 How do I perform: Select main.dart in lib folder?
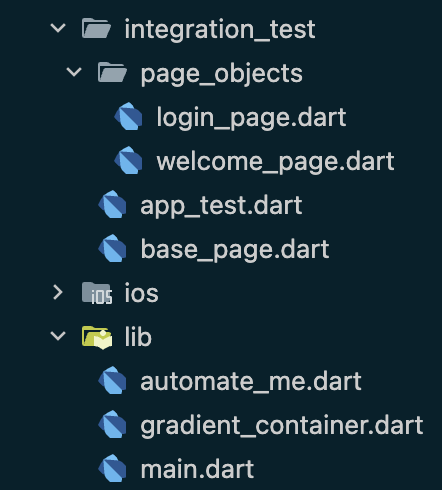pyautogui.click(x=197, y=469)
